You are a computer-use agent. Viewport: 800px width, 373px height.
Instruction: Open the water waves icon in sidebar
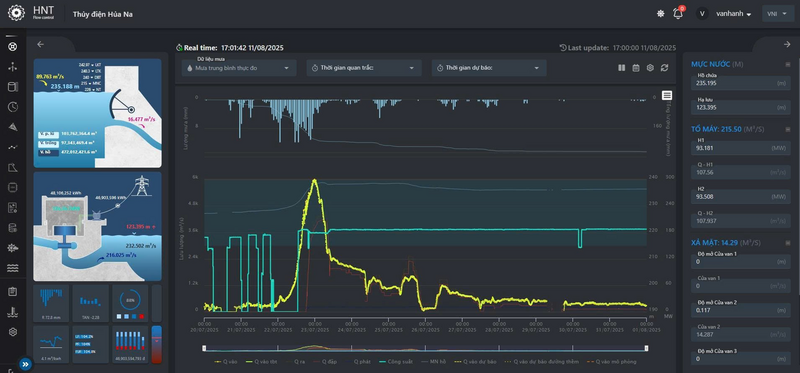(13, 267)
